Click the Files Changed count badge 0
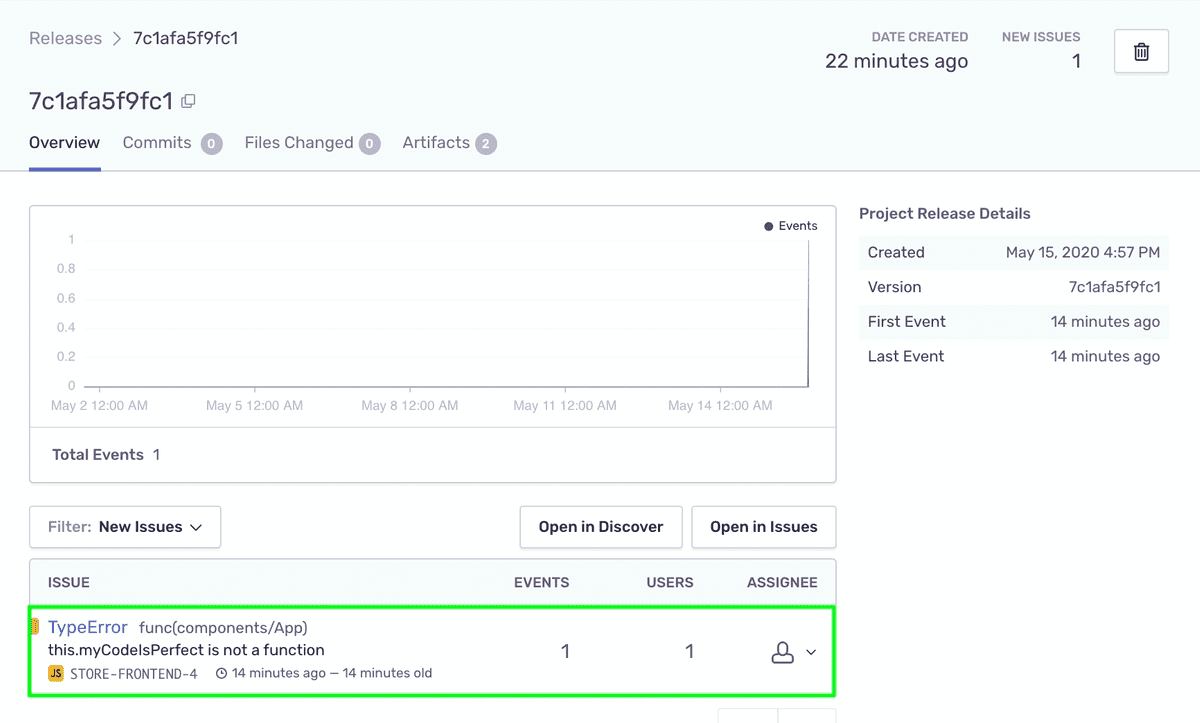This screenshot has width=1200, height=723. tap(369, 144)
